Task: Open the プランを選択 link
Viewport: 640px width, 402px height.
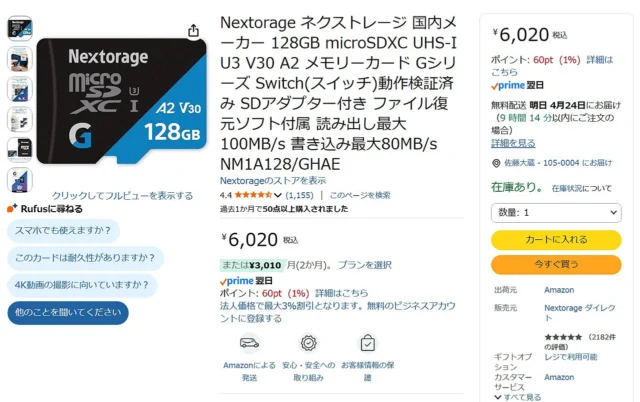Action: [x=364, y=265]
